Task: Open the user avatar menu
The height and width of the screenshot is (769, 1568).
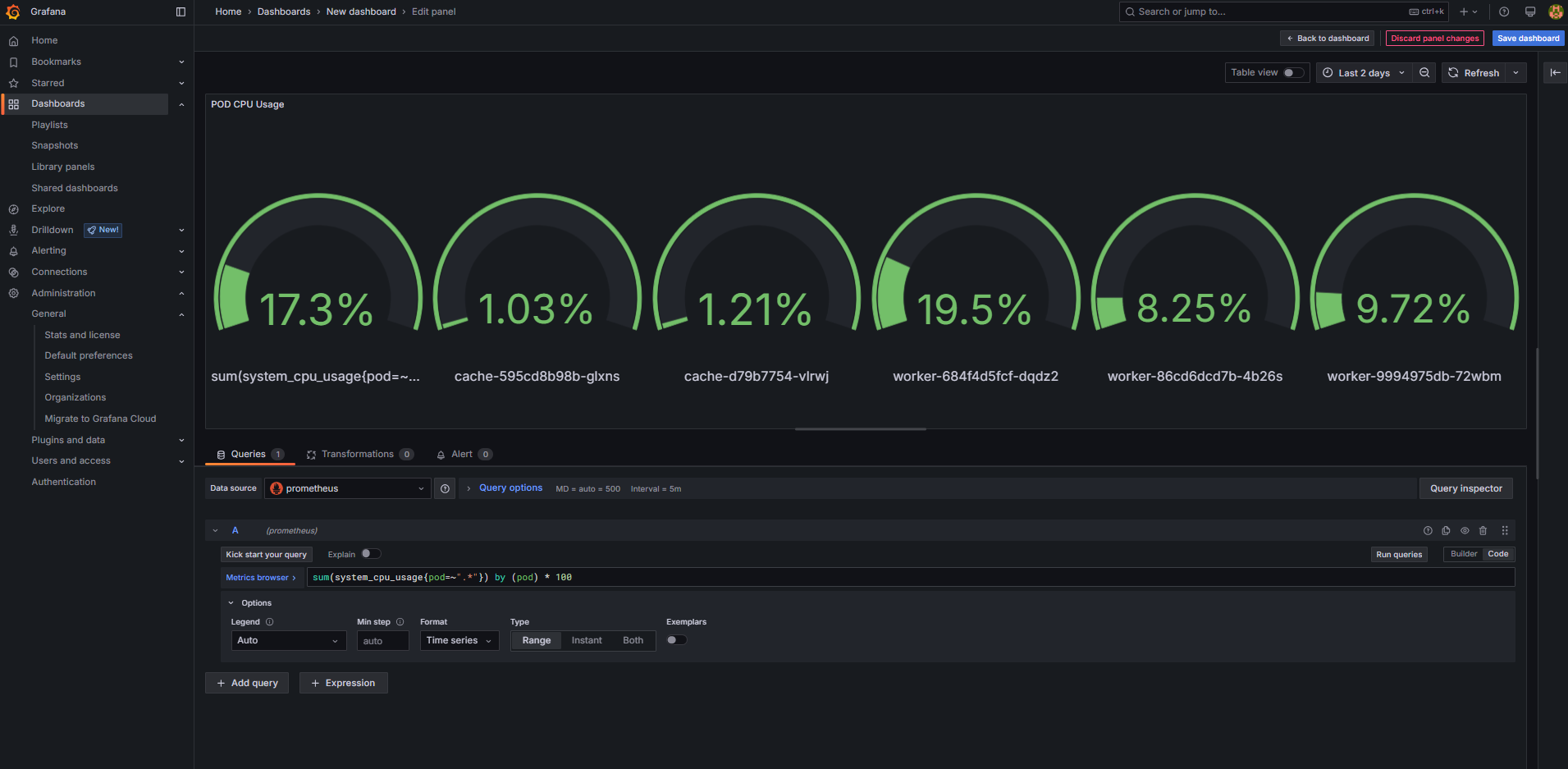Action: 1556,11
